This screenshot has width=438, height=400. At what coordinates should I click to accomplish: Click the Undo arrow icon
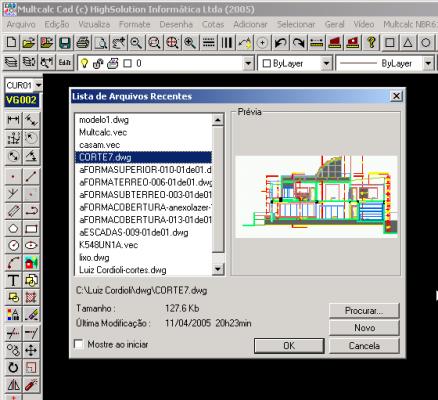[x=280, y=43]
